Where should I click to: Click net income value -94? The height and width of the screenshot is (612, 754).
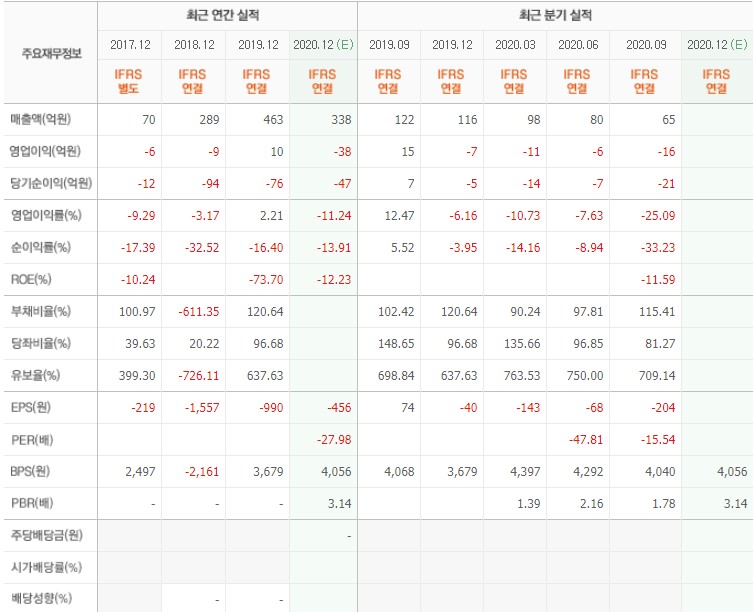pyautogui.click(x=210, y=184)
